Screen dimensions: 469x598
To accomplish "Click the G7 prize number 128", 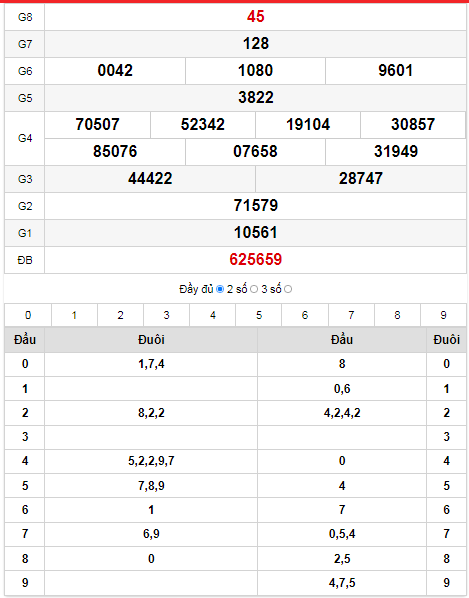I will point(256,43).
